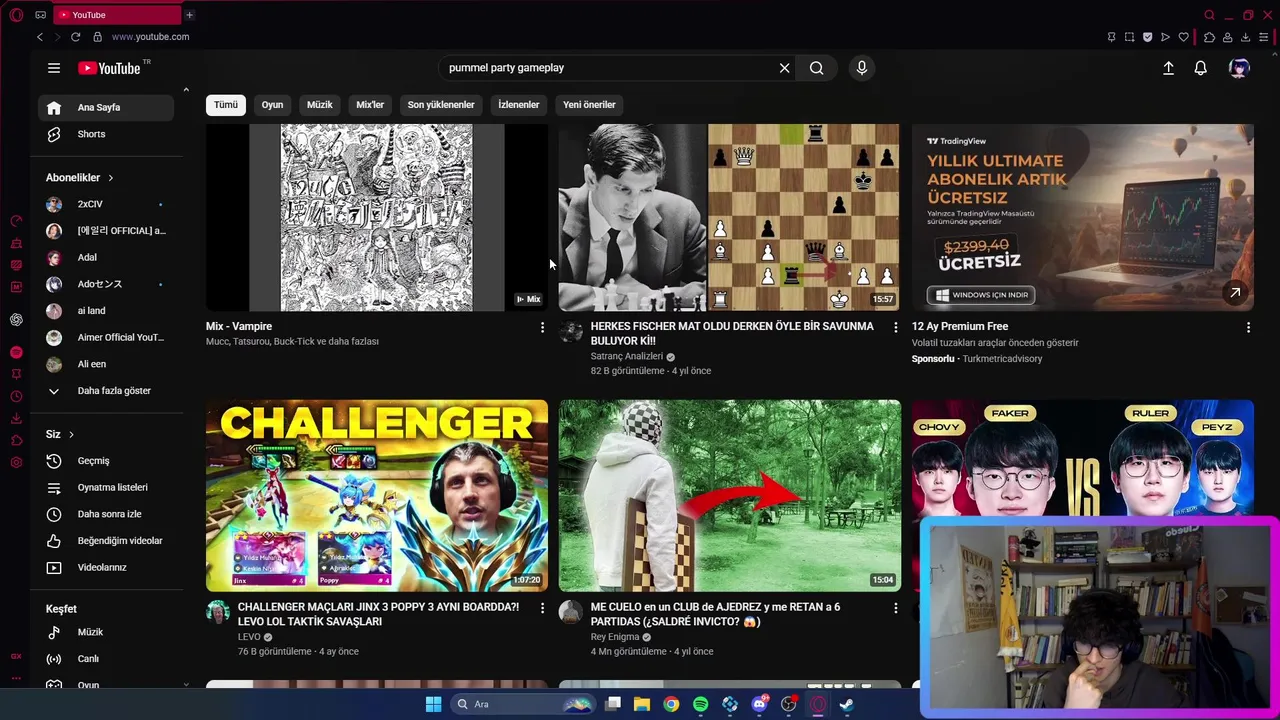This screenshot has width=1280, height=720.
Task: Open sidebar Settings gear icon
Action: pyautogui.click(x=16, y=462)
